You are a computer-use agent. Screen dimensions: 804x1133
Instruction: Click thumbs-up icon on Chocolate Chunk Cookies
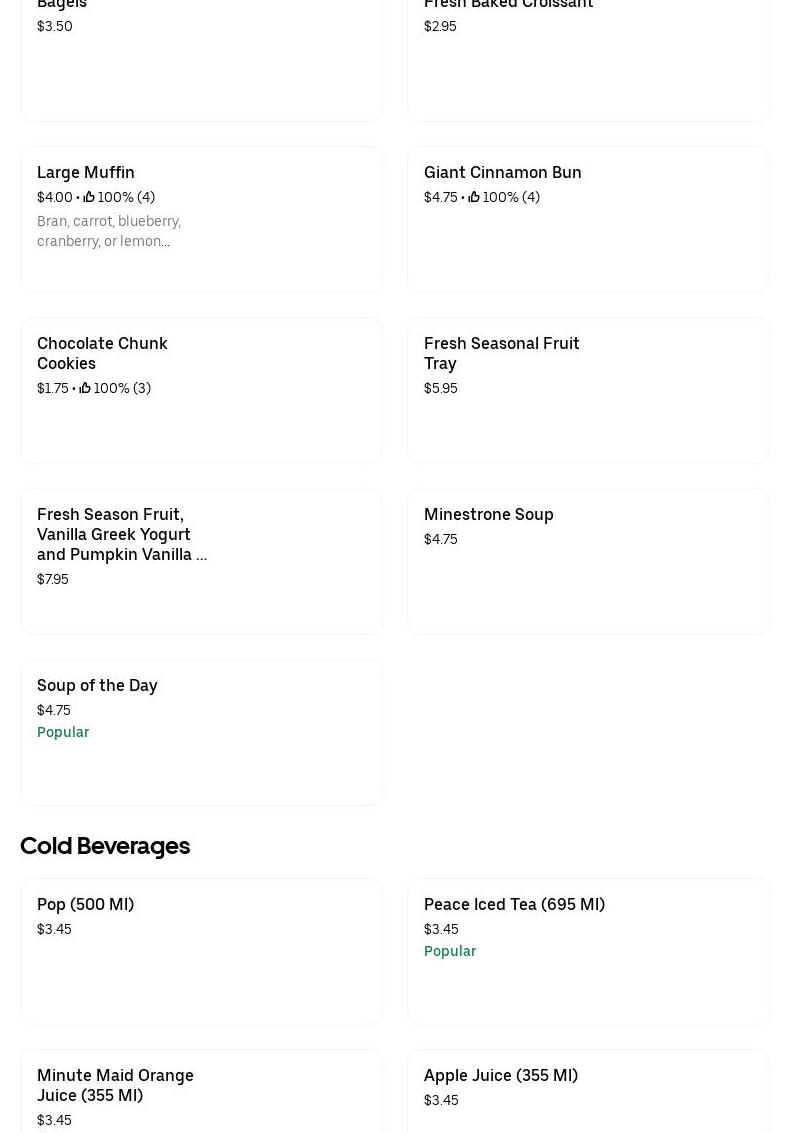click(85, 389)
